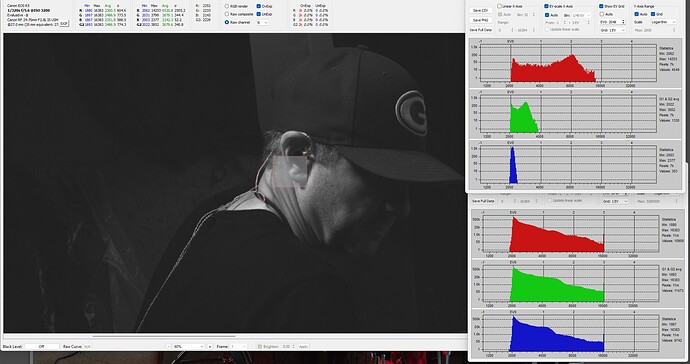
Task: Click the Save CSV button
Action: point(481,10)
